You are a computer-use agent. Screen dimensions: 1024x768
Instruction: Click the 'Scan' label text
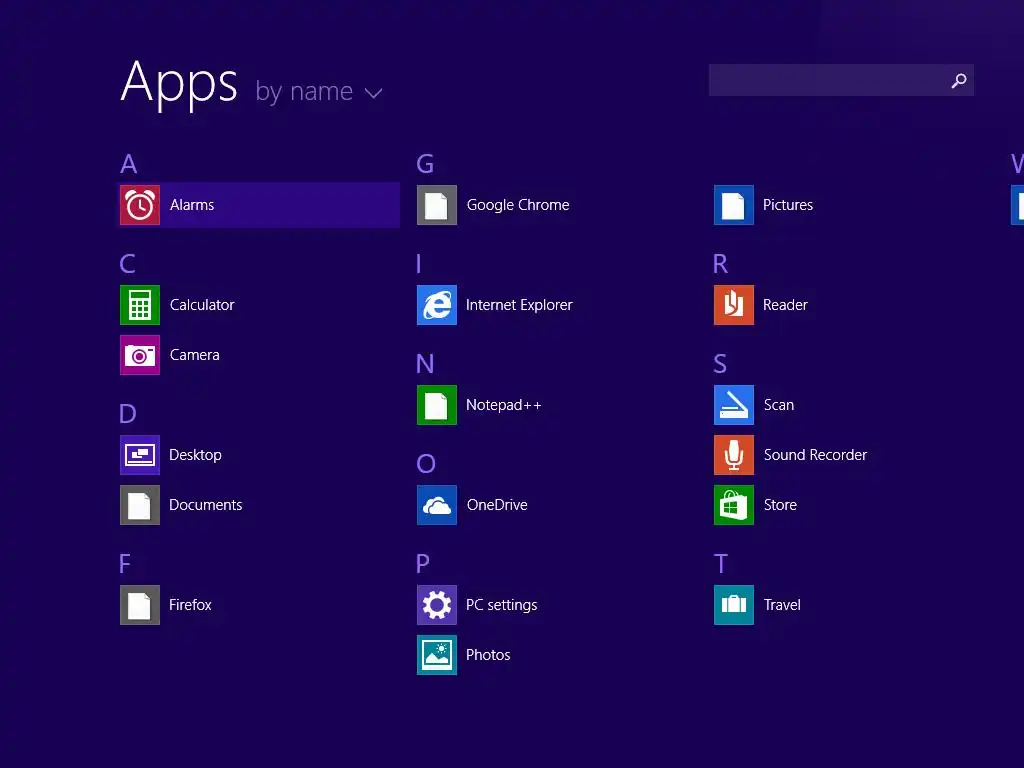tap(778, 405)
